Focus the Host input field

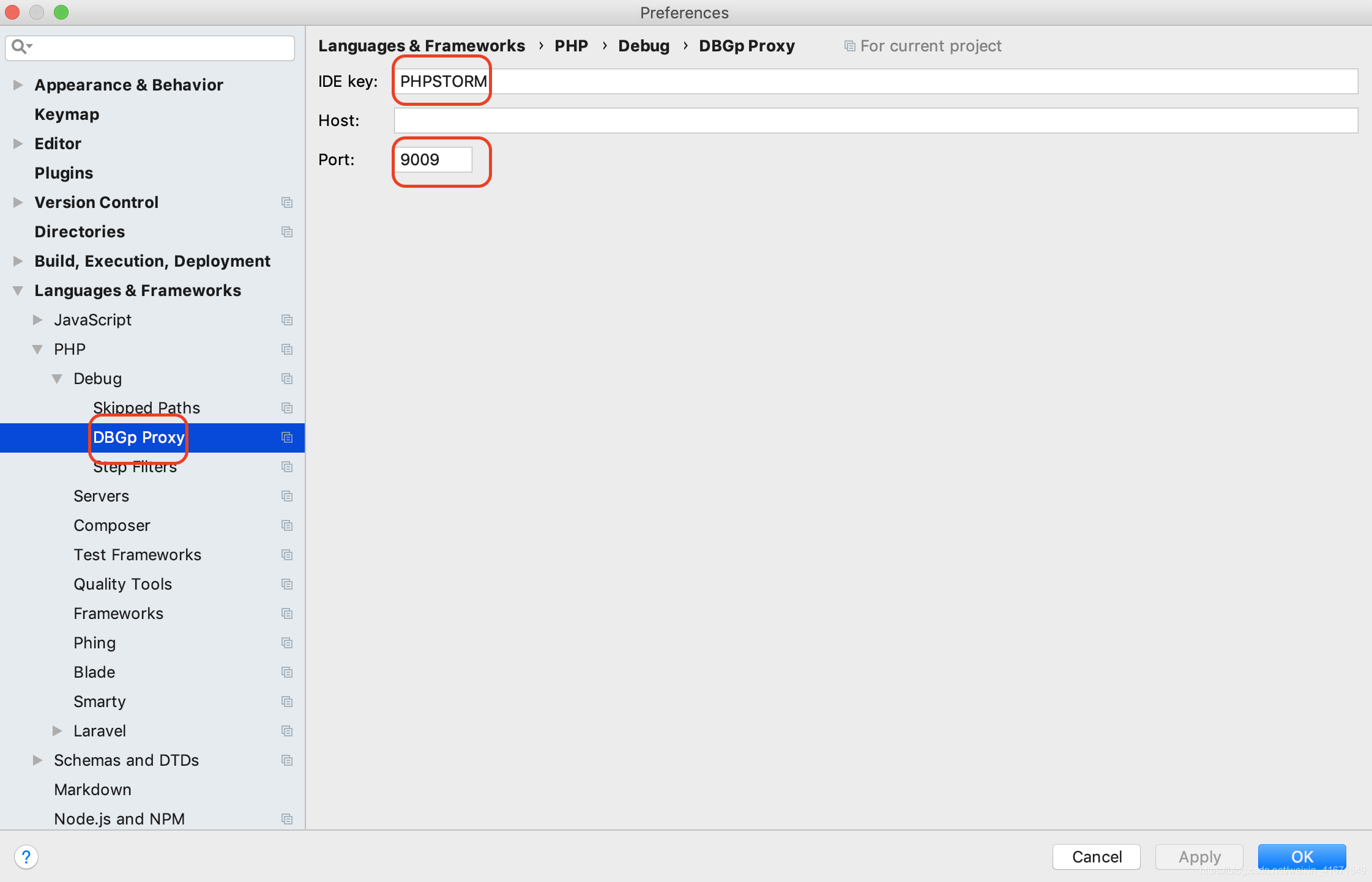876,120
